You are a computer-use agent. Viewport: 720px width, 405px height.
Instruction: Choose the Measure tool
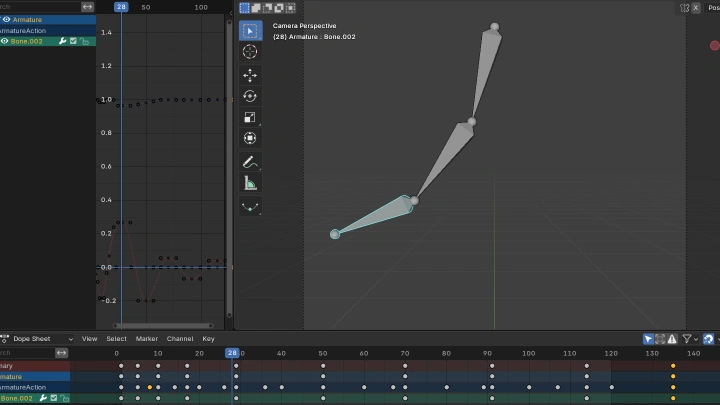[x=250, y=183]
